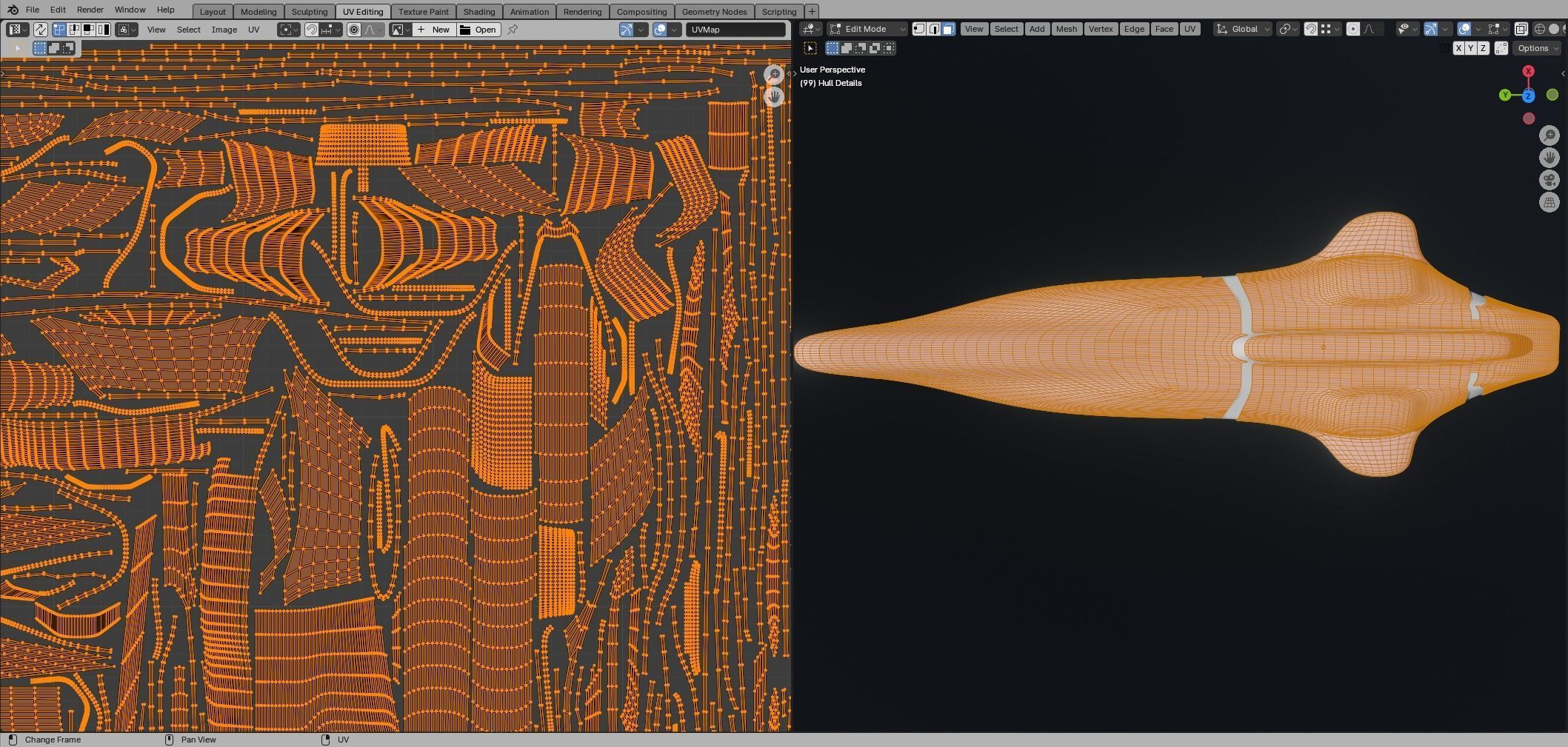
Task: Toggle proportional editing in UV editor
Action: [x=354, y=30]
